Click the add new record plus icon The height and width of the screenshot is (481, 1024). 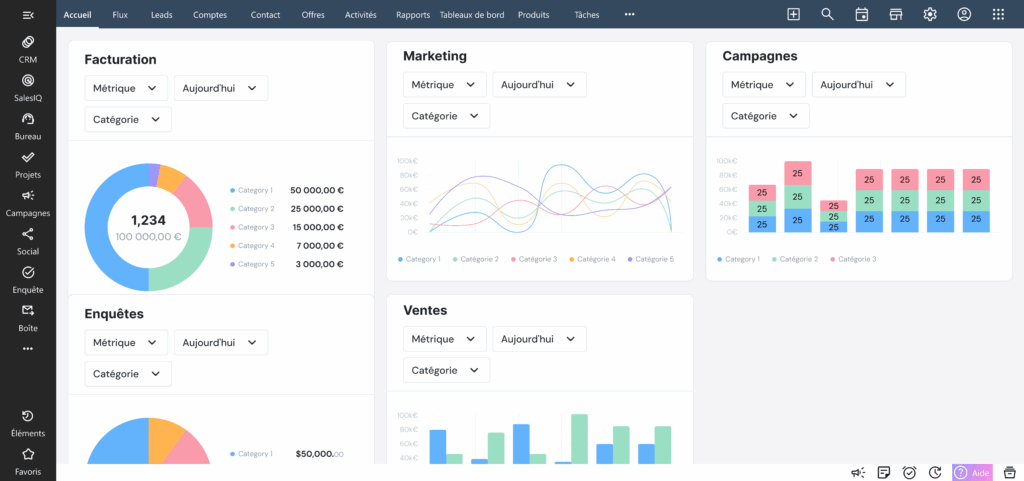coord(793,14)
